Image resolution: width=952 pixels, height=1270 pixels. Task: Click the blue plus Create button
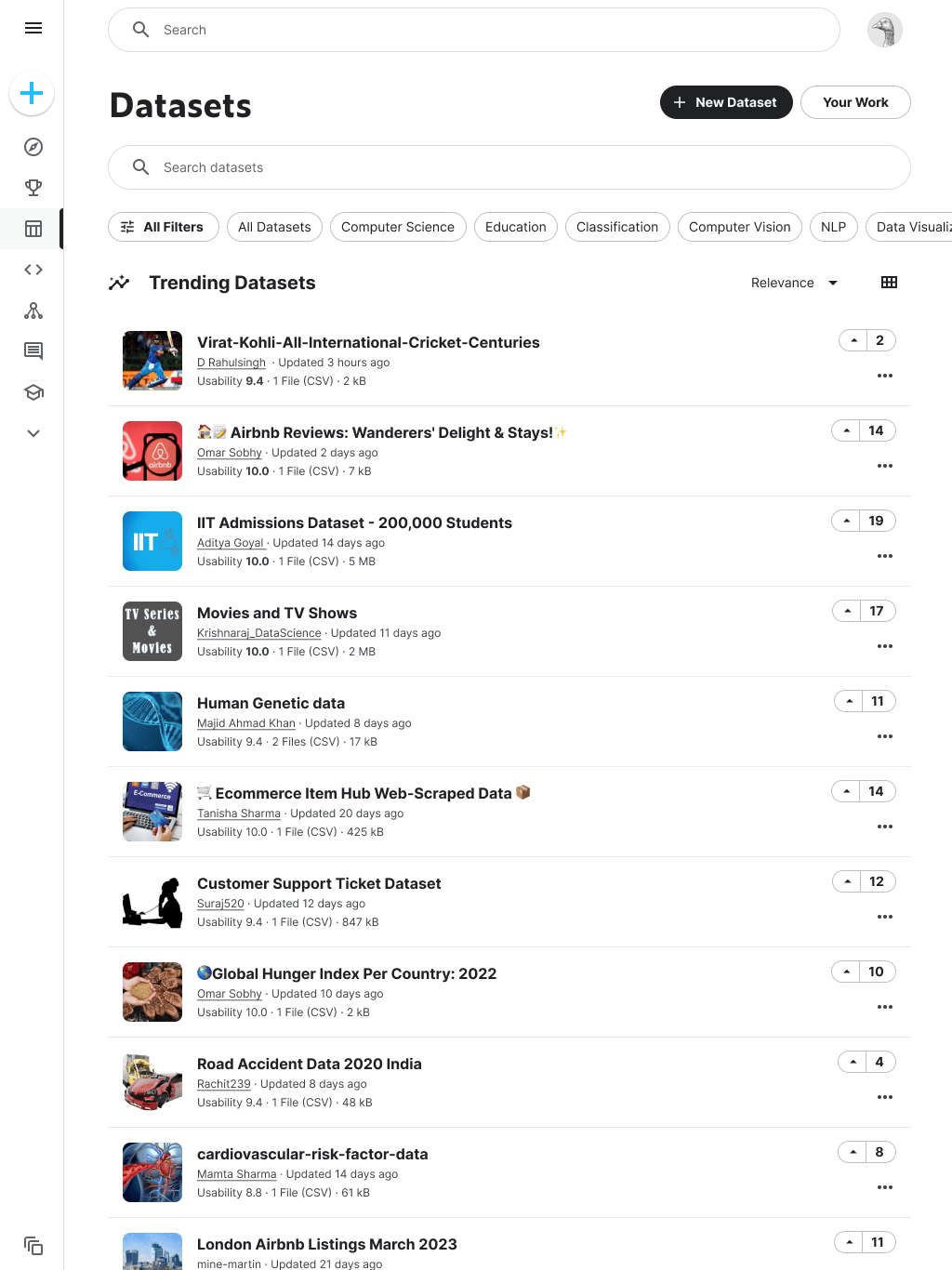tap(32, 93)
